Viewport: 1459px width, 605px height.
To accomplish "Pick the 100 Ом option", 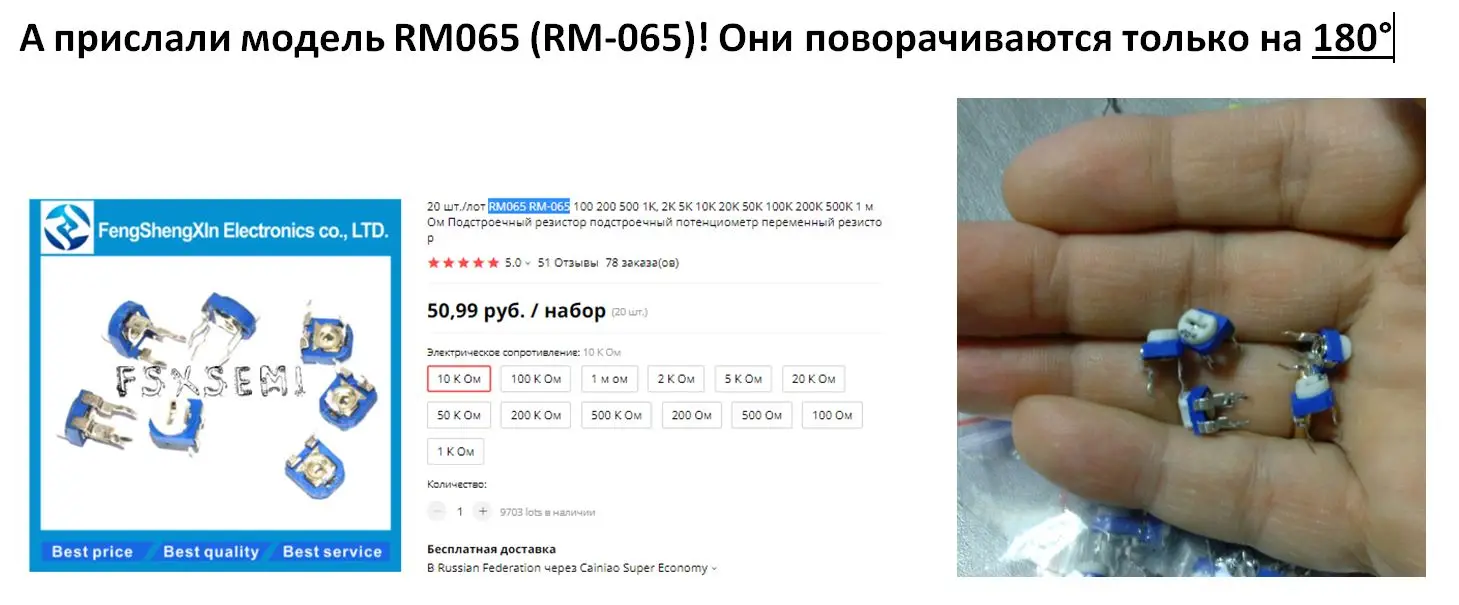I will (x=832, y=415).
